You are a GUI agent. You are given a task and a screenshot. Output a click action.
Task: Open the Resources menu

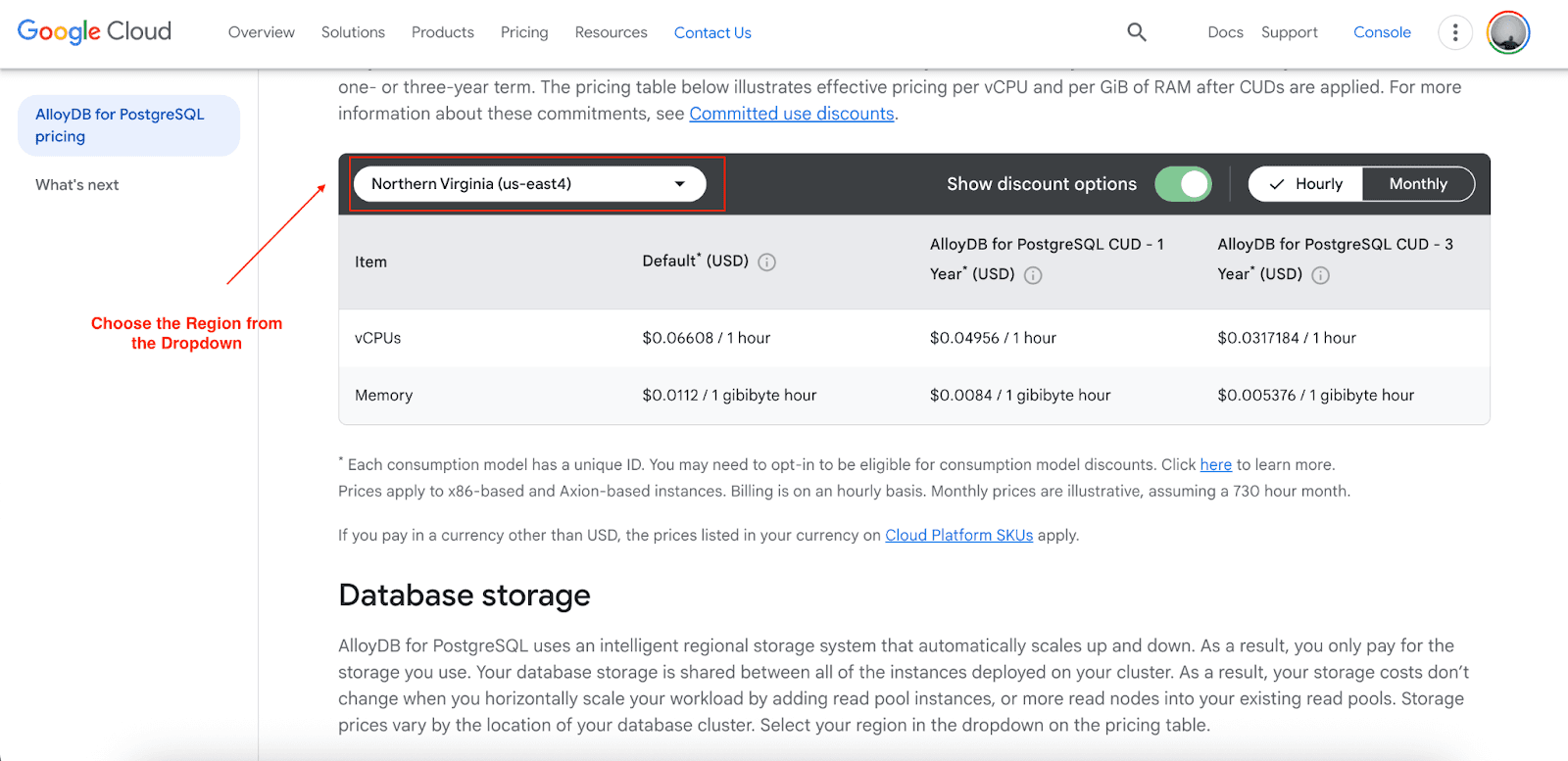point(612,32)
